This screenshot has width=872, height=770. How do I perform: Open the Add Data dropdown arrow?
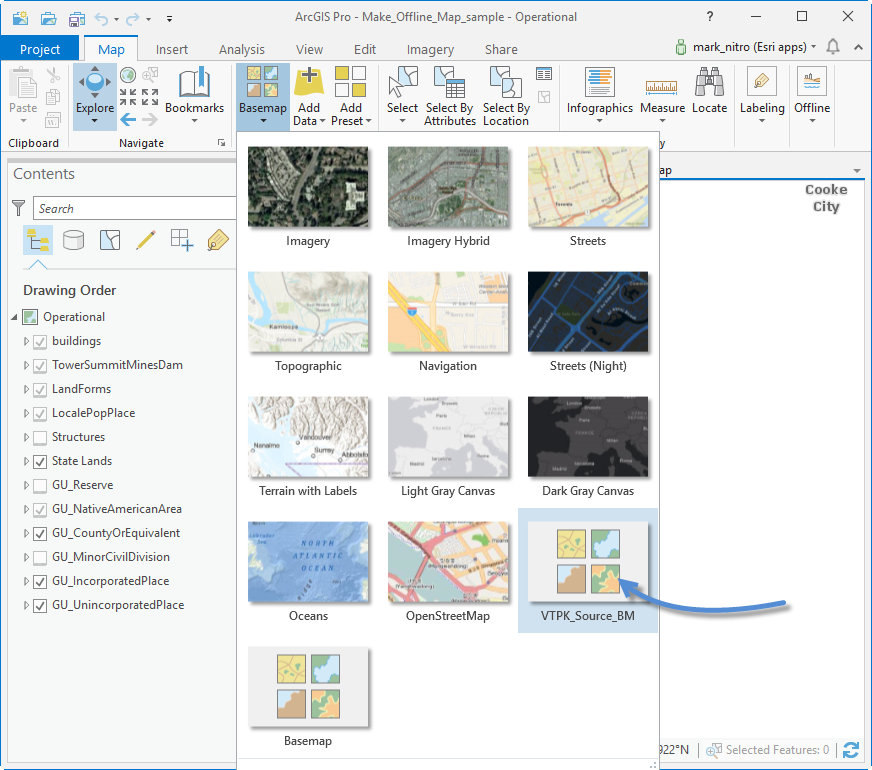pyautogui.click(x=323, y=121)
